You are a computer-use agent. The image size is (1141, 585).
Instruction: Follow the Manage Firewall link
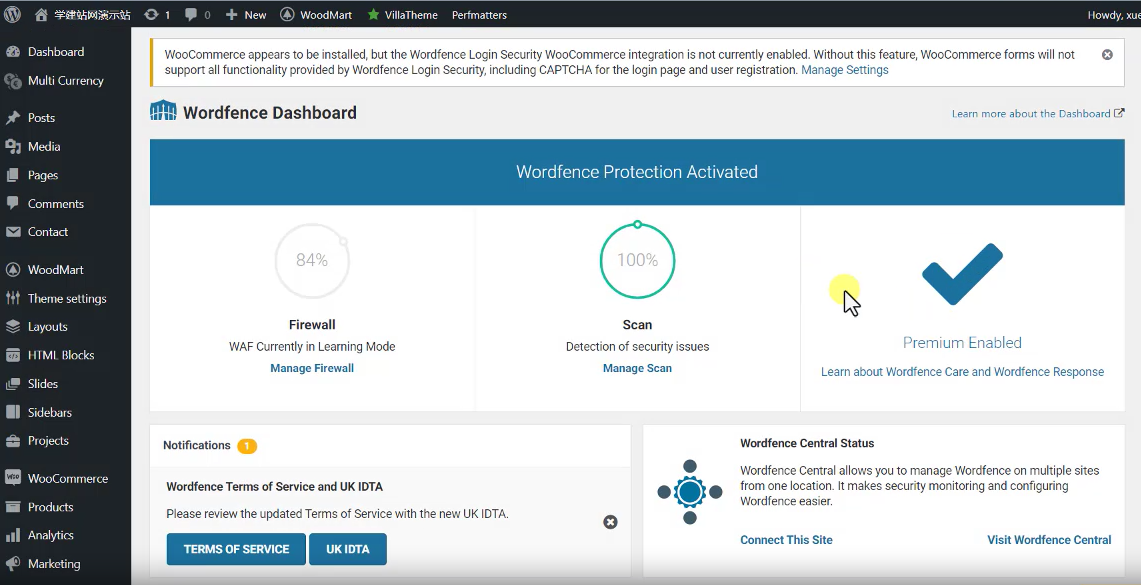[x=312, y=368]
